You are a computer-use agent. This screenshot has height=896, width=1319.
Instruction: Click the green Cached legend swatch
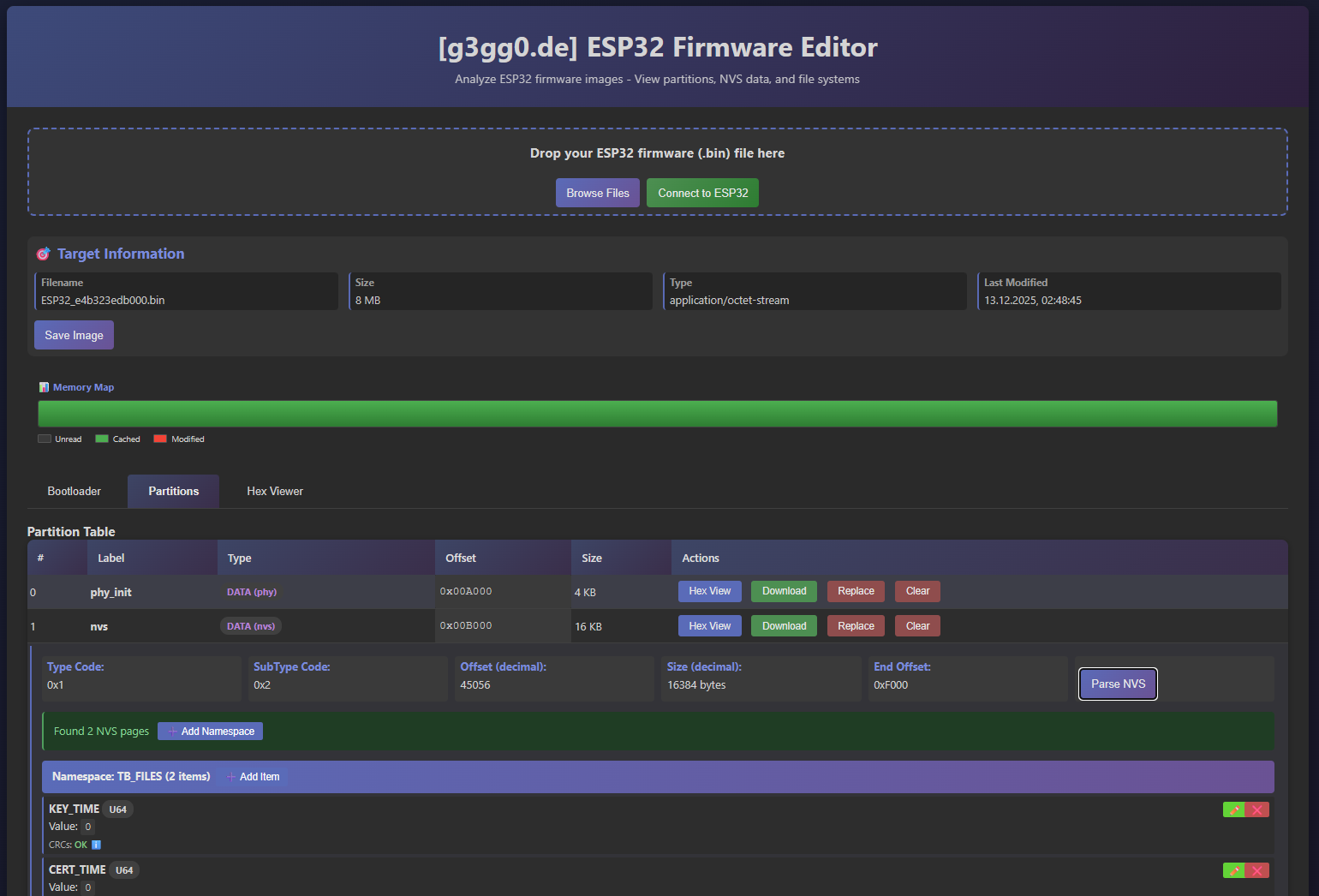[102, 439]
